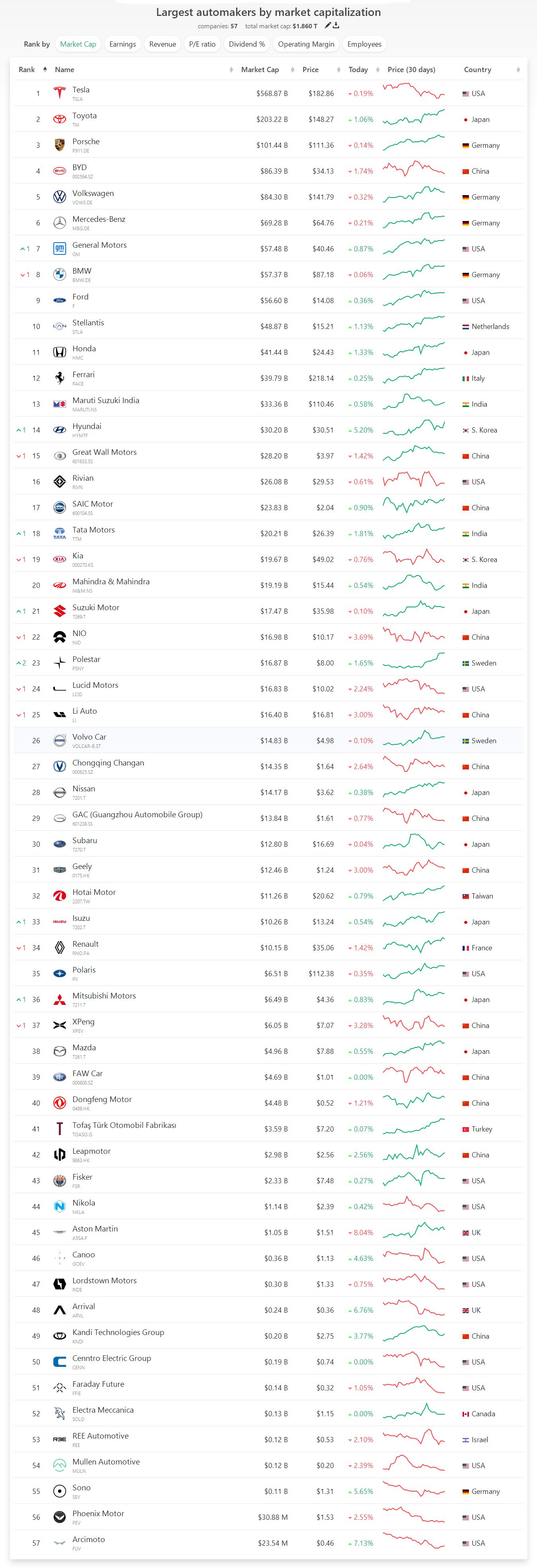Open the Volvo Car company link
537x1568 pixels.
click(x=89, y=737)
